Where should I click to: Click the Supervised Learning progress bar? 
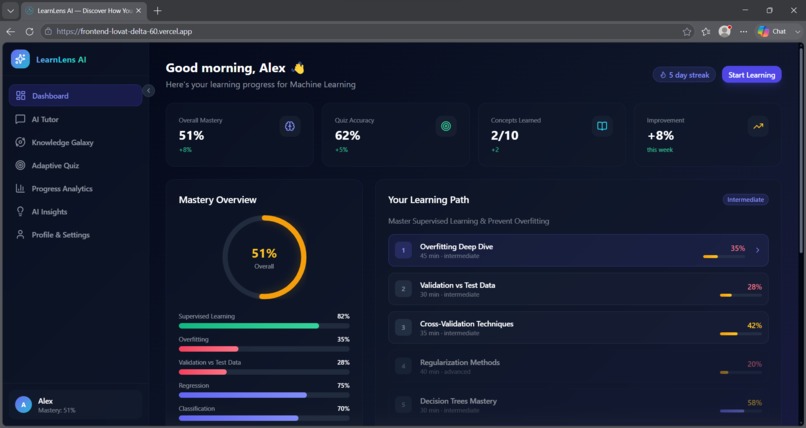tap(264, 326)
